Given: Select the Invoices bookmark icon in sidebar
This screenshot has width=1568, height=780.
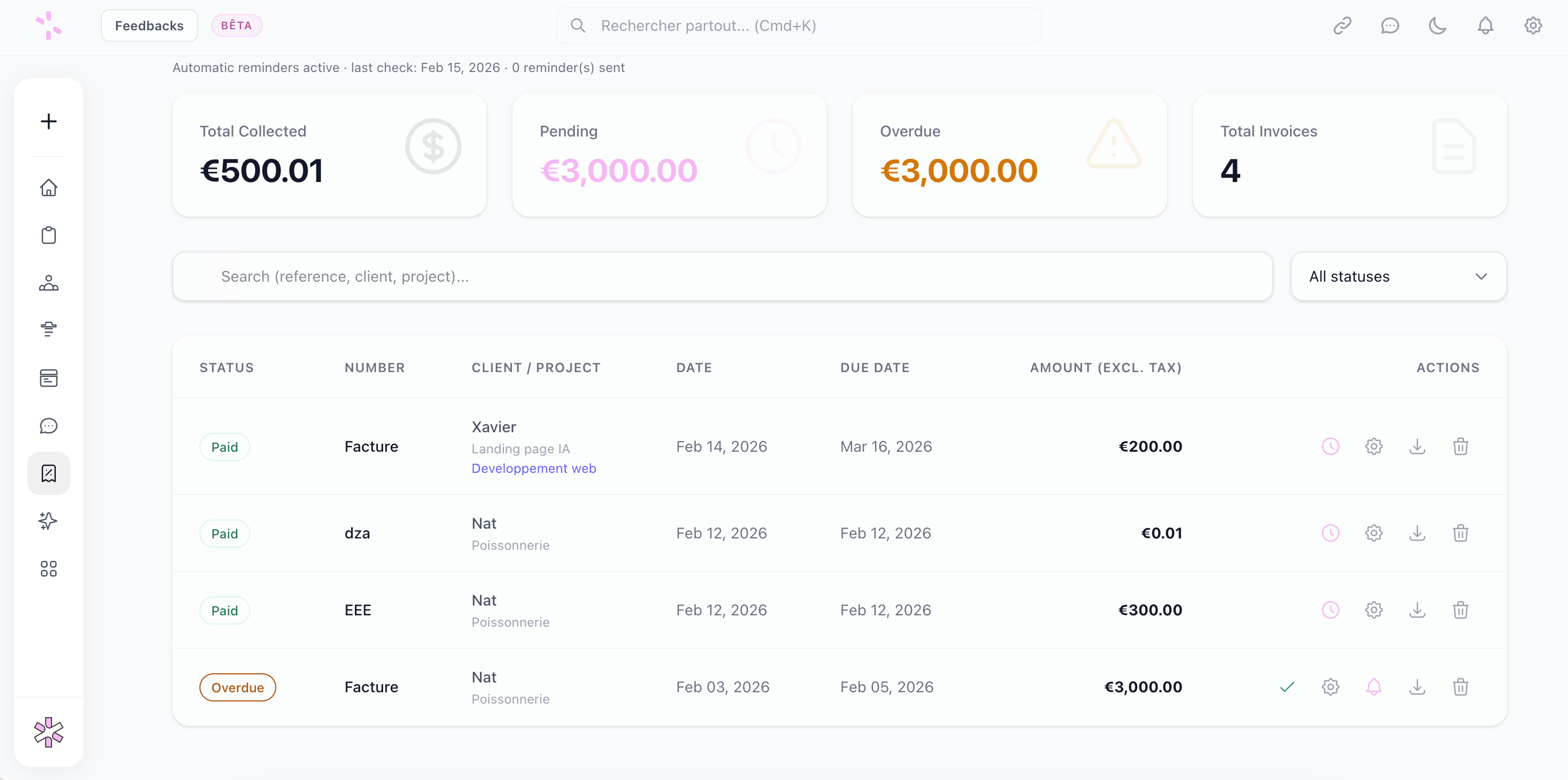Looking at the screenshot, I should [49, 472].
